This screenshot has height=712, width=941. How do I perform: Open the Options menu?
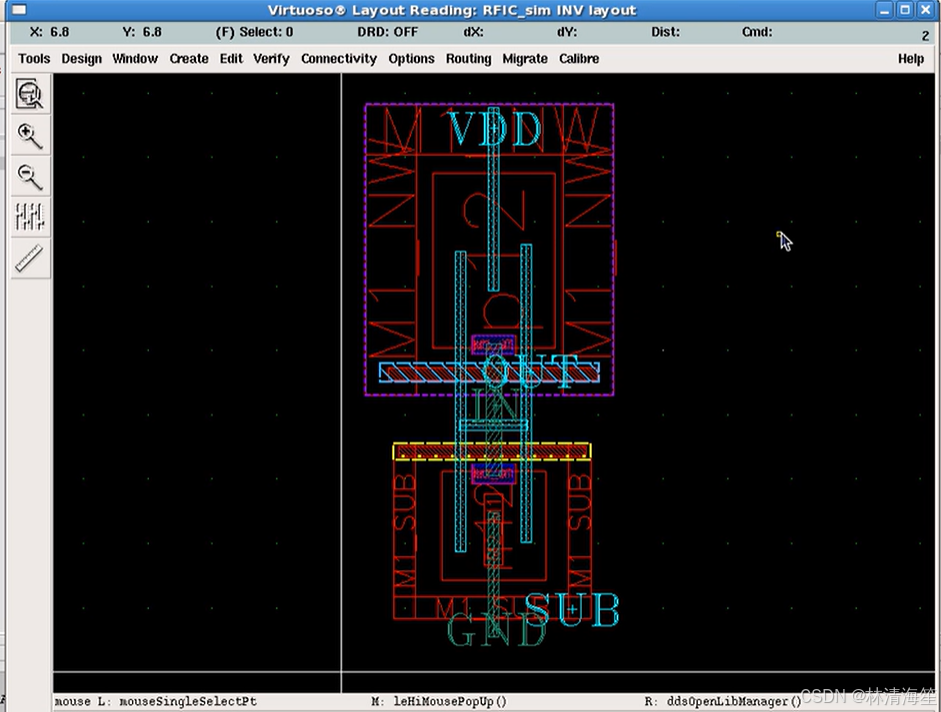click(411, 59)
